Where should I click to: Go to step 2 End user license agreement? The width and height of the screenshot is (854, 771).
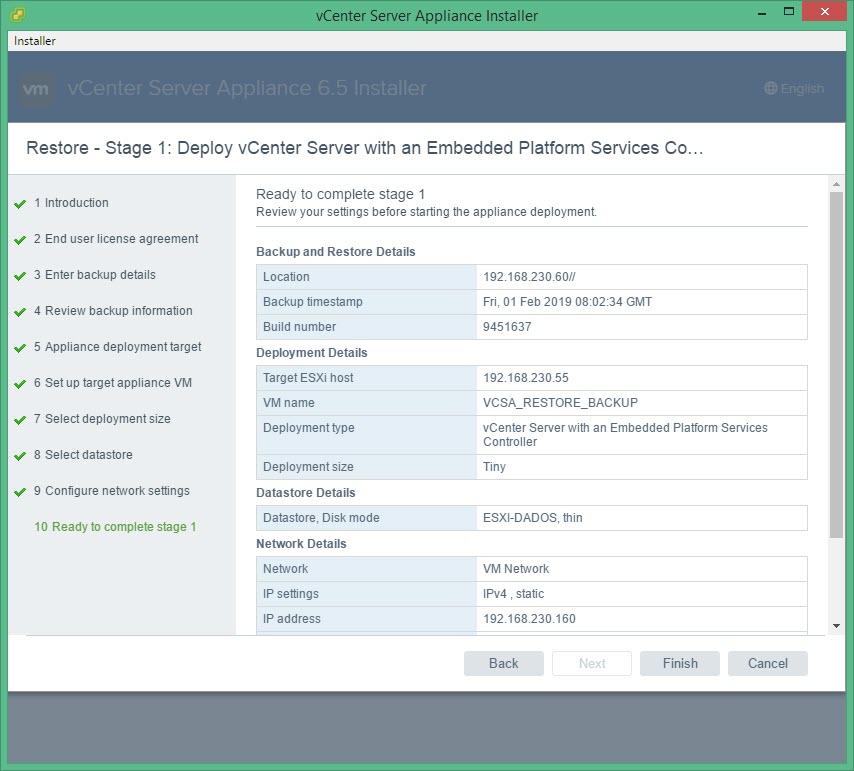click(115, 239)
